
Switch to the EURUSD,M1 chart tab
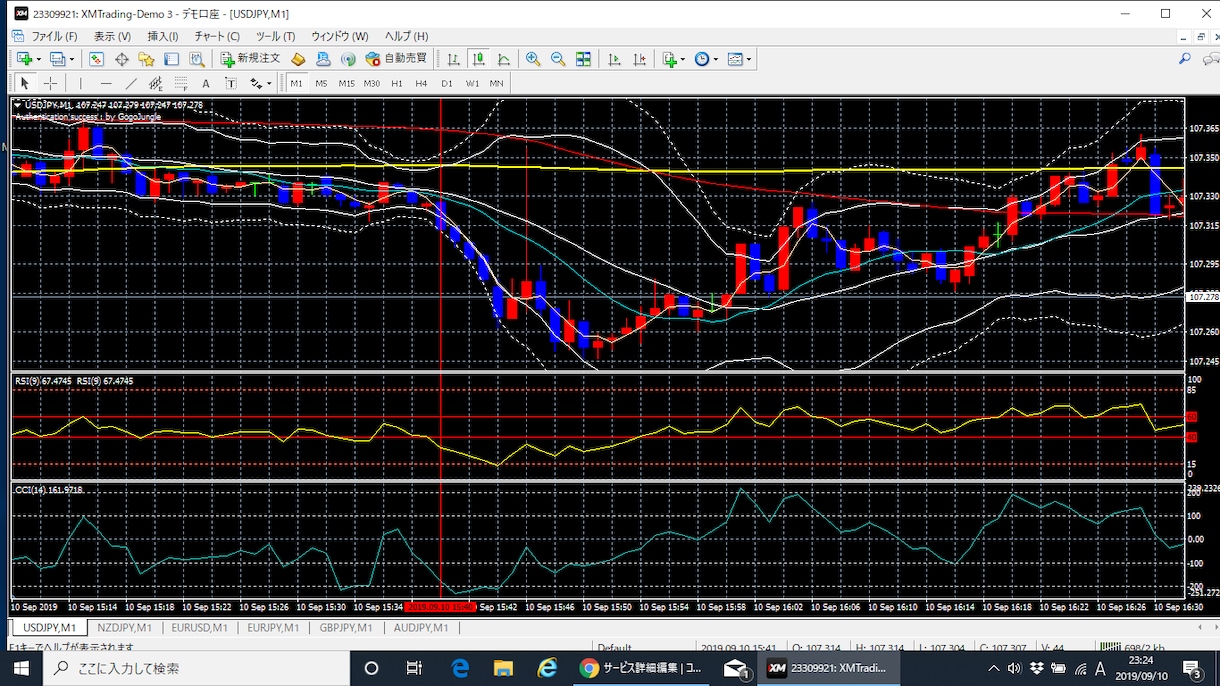point(199,628)
